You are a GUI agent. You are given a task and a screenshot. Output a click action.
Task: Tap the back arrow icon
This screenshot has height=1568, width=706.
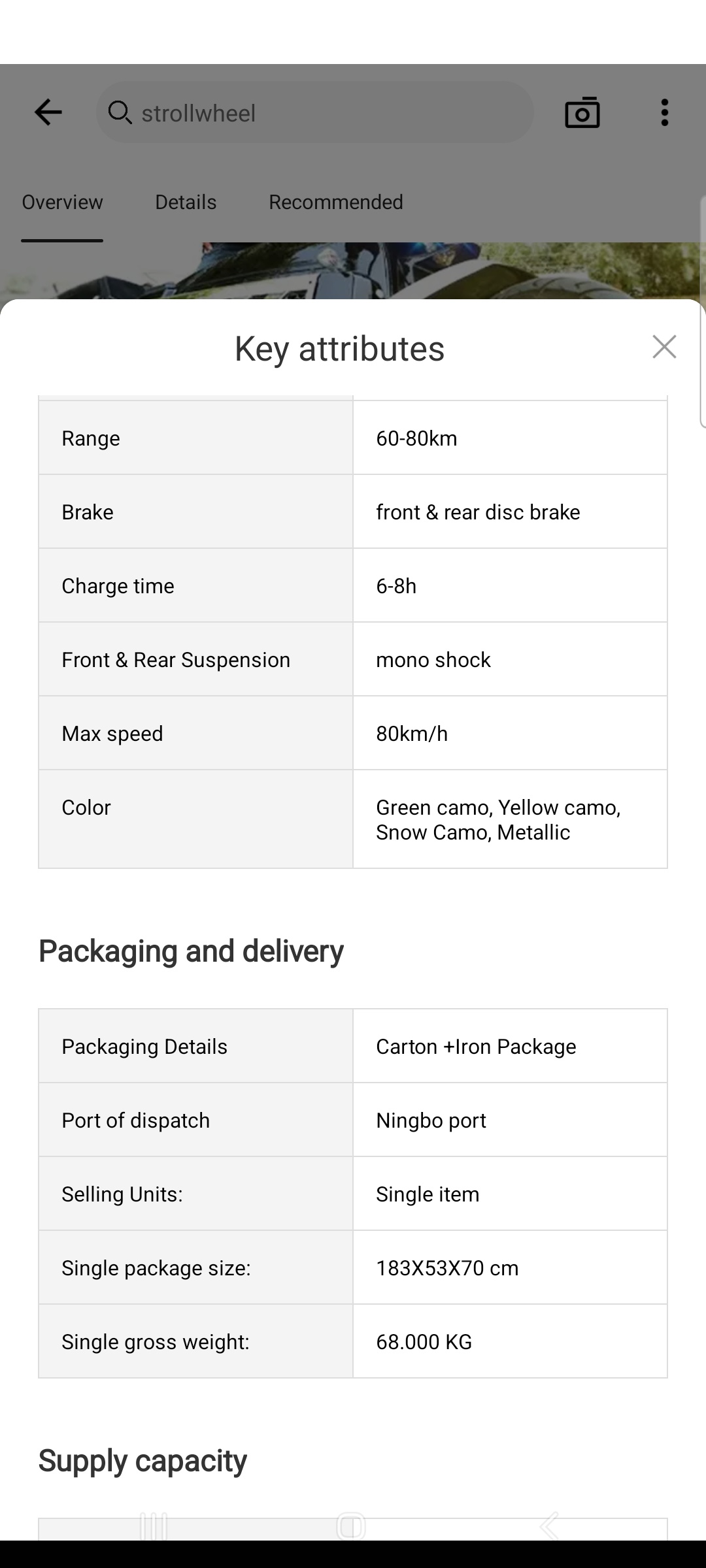click(48, 112)
